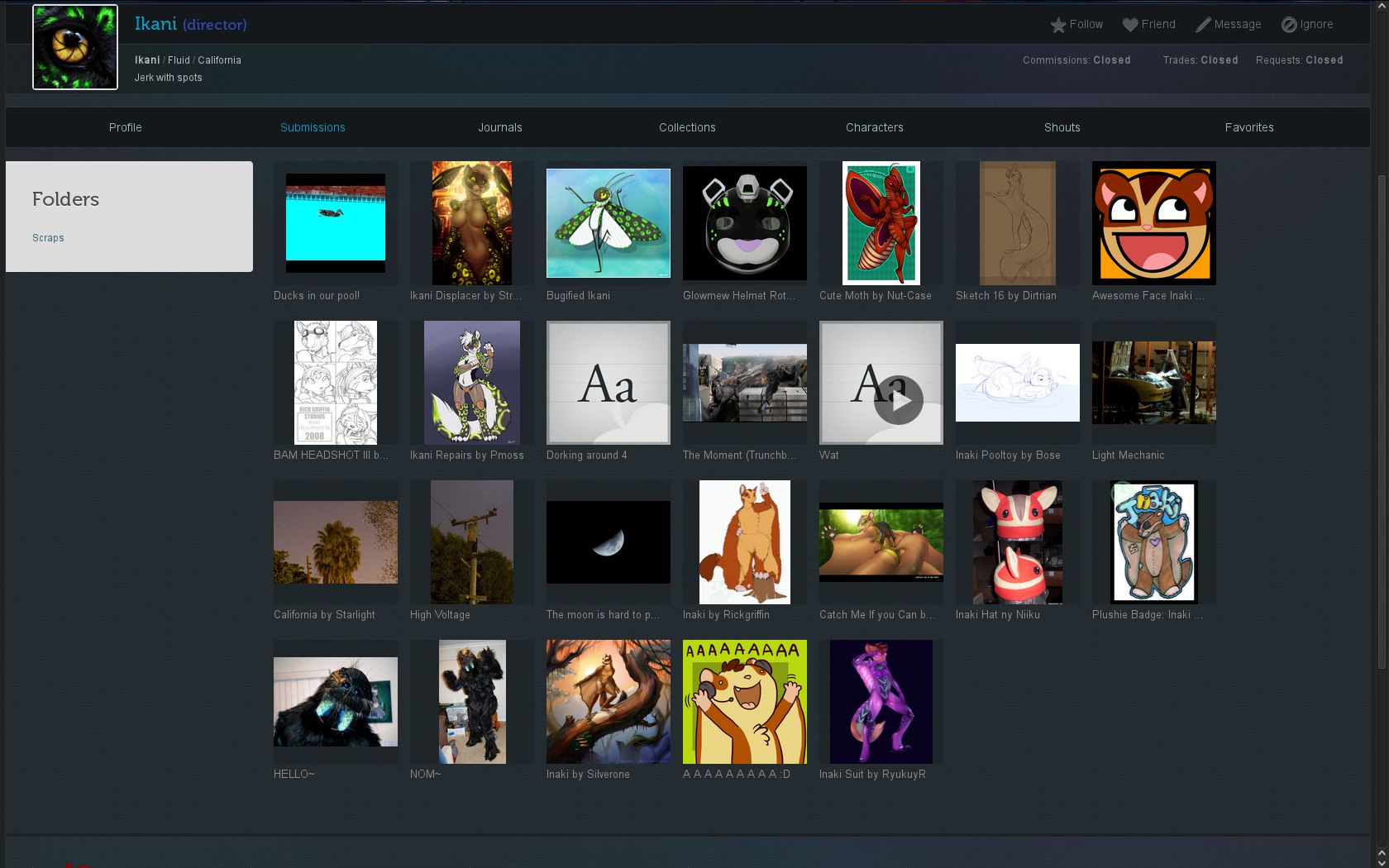Open High Voltage photo thumbnail
The height and width of the screenshot is (868, 1389).
[x=472, y=542]
